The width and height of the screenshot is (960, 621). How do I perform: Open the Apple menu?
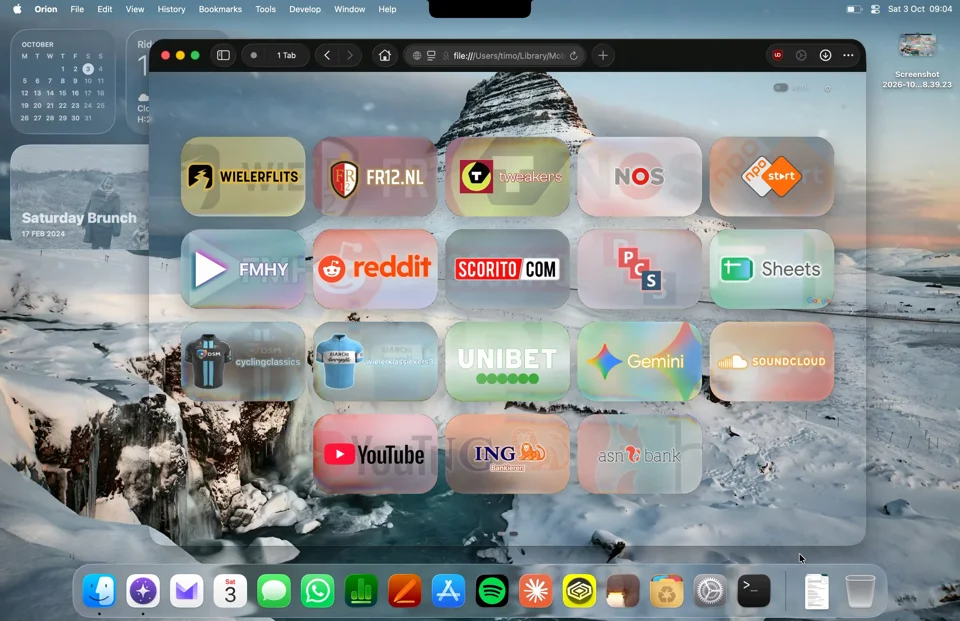coord(17,9)
